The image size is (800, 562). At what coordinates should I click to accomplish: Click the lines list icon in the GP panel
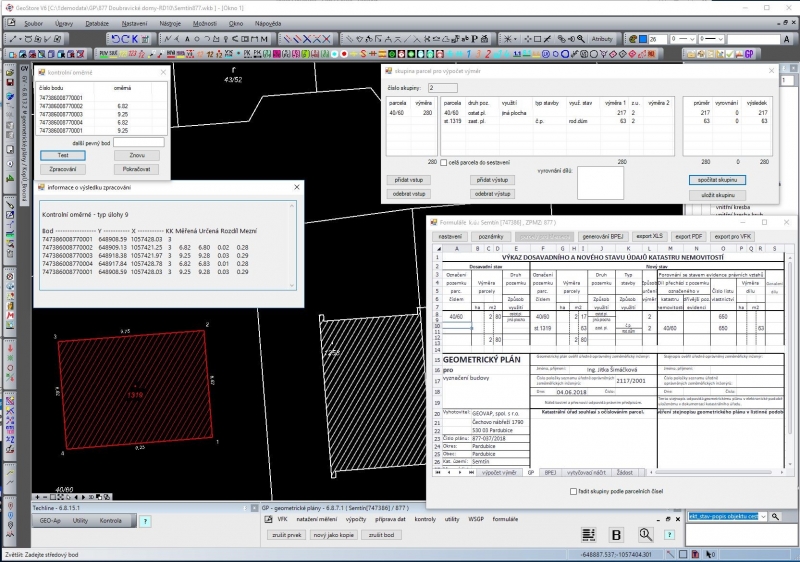pos(588,534)
